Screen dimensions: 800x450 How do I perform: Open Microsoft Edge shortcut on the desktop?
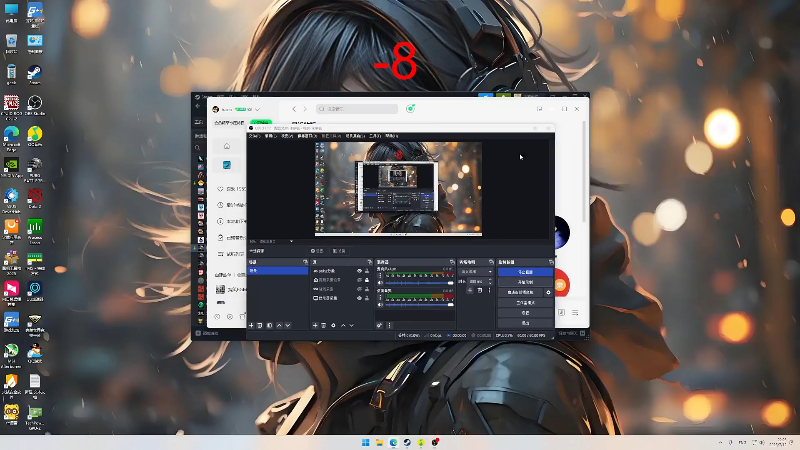point(11,138)
